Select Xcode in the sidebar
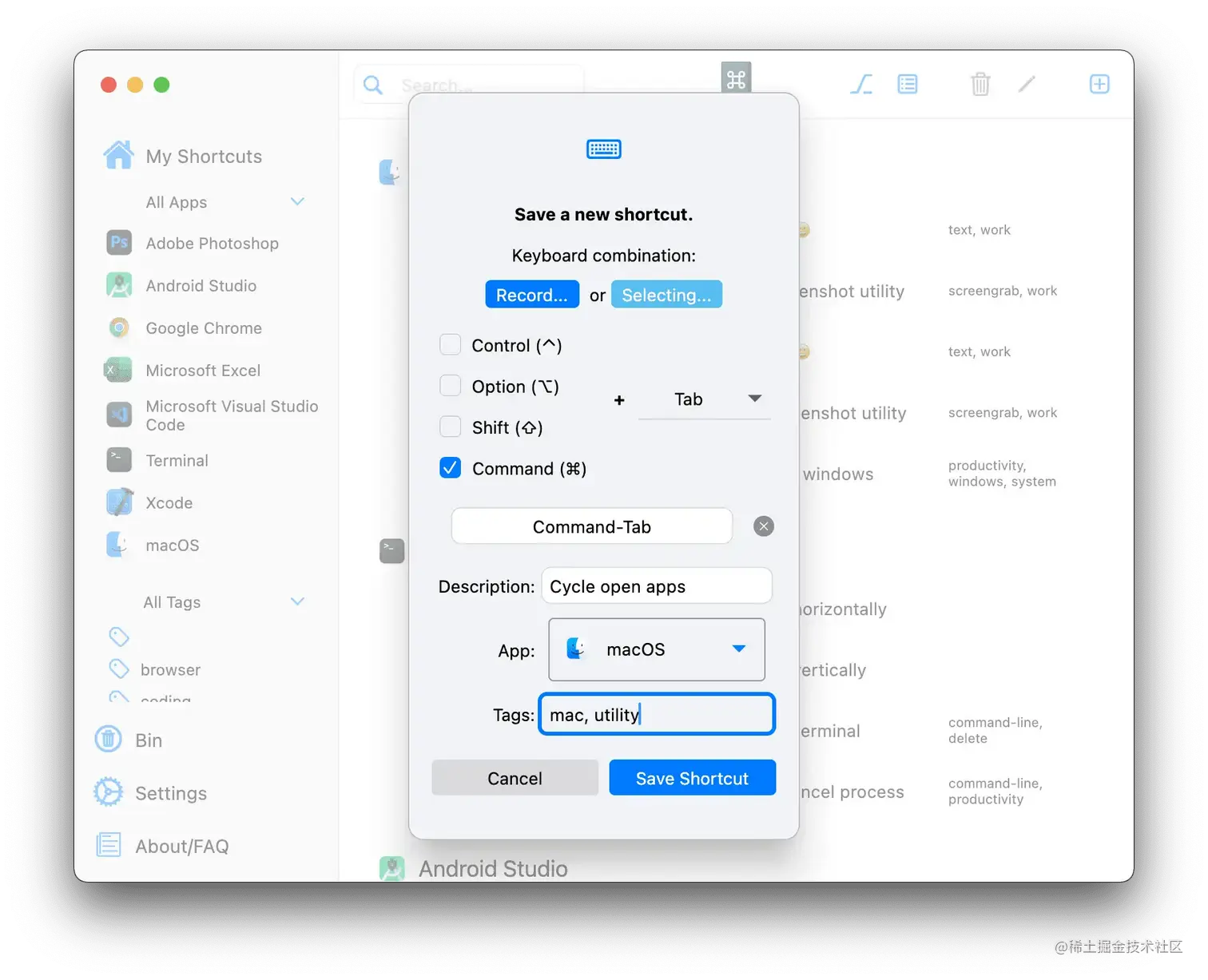 [169, 503]
